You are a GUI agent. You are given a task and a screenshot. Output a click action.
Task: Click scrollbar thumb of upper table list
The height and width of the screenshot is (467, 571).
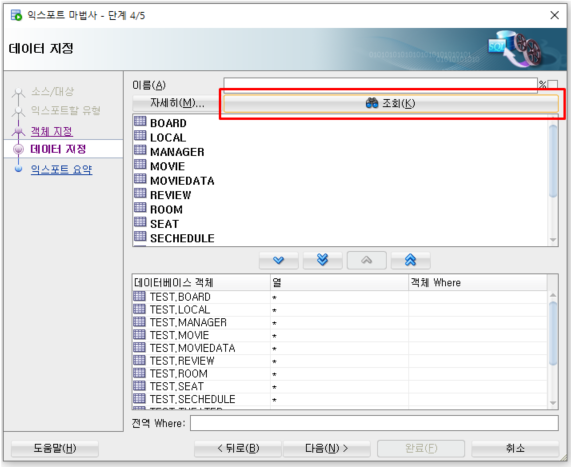553,161
